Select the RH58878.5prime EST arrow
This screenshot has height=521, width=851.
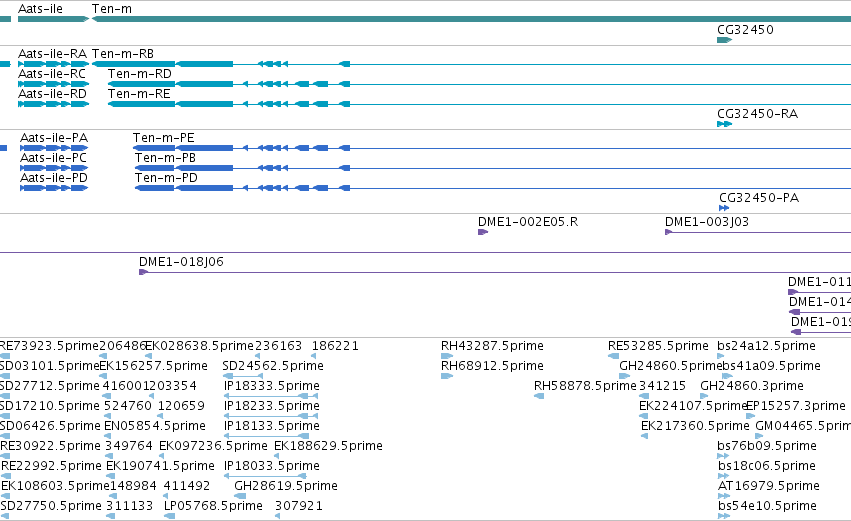539,396
